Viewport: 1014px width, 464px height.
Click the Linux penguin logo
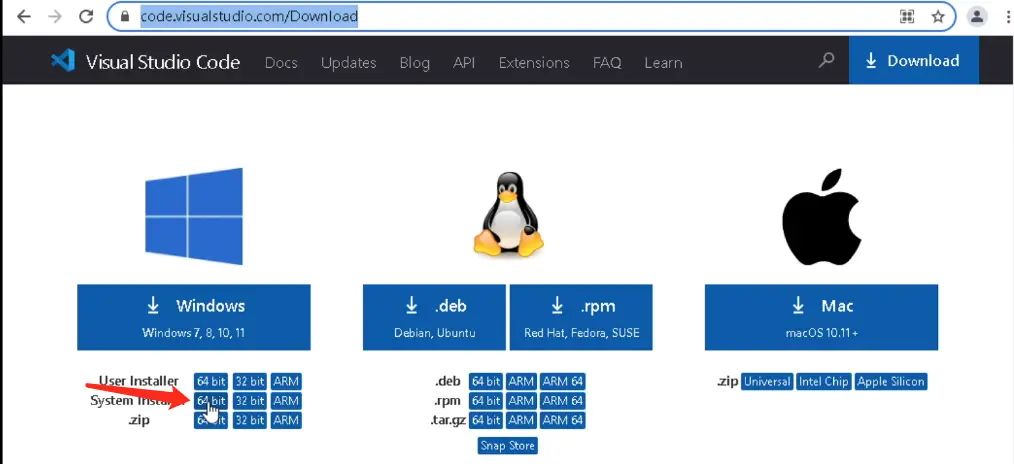(509, 215)
